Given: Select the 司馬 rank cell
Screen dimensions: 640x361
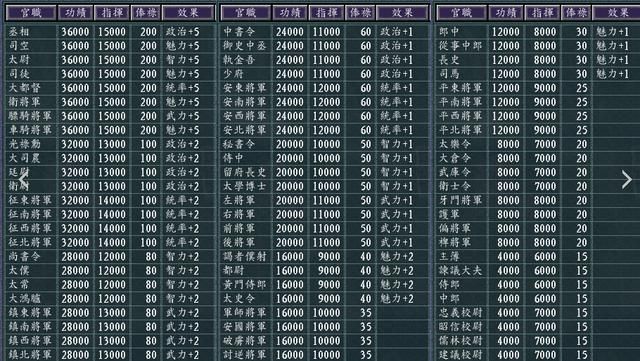Looking at the screenshot, I should (x=449, y=74).
